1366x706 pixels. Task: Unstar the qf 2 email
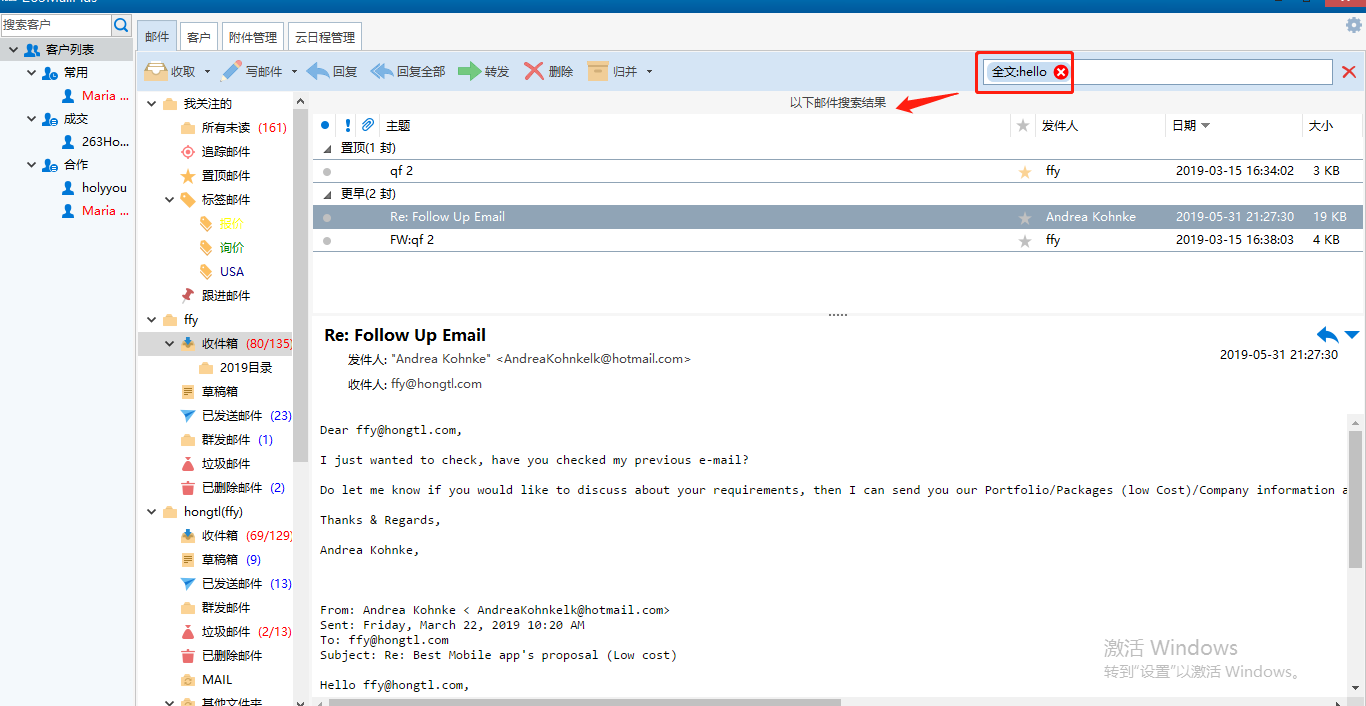(1024, 172)
